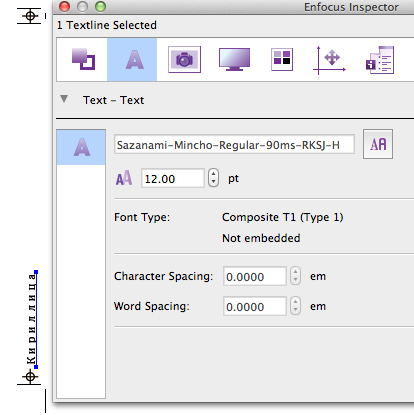414x415 pixels.
Task: Increase Character Spacing using stepper
Action: (x=295, y=272)
